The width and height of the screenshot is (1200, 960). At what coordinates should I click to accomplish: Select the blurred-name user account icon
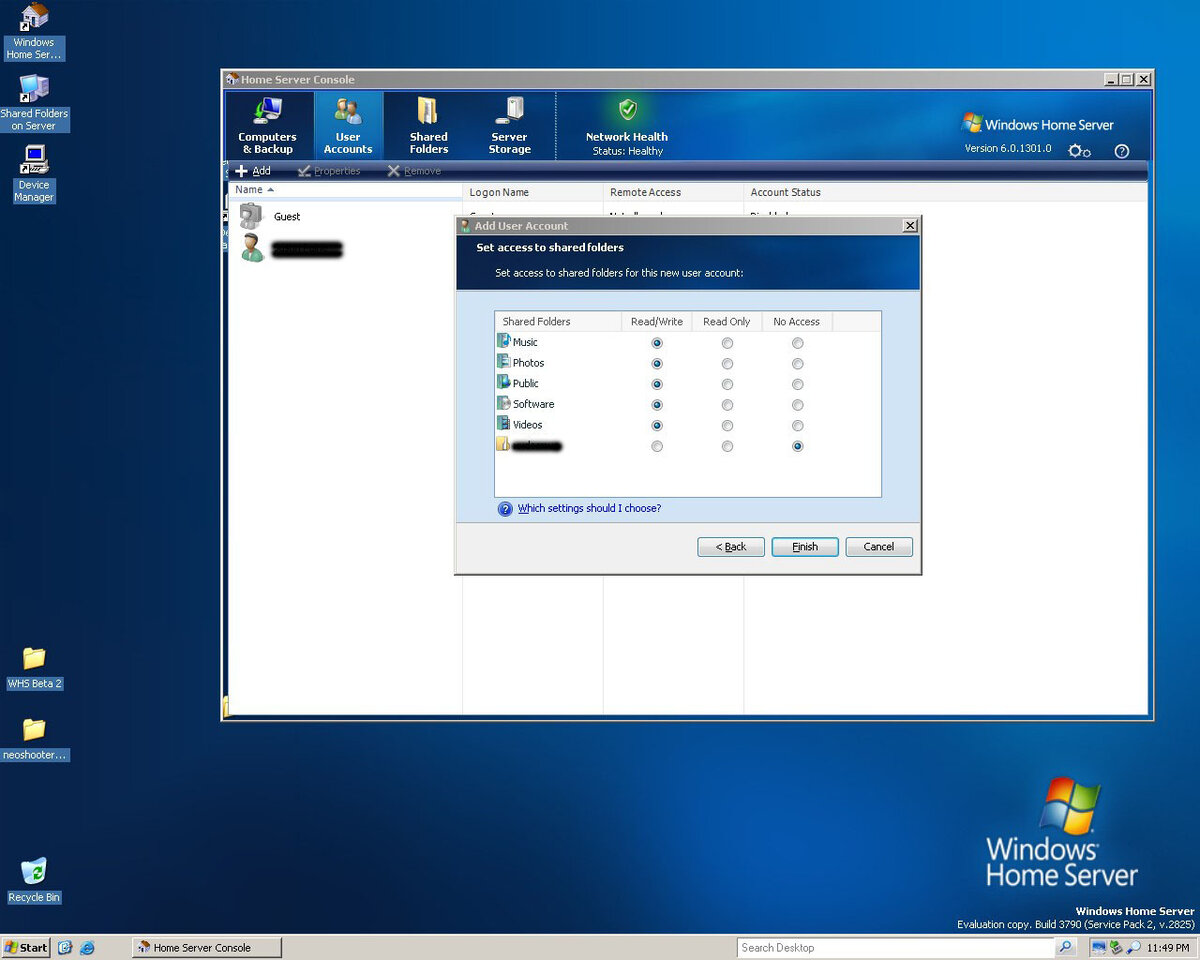click(252, 248)
